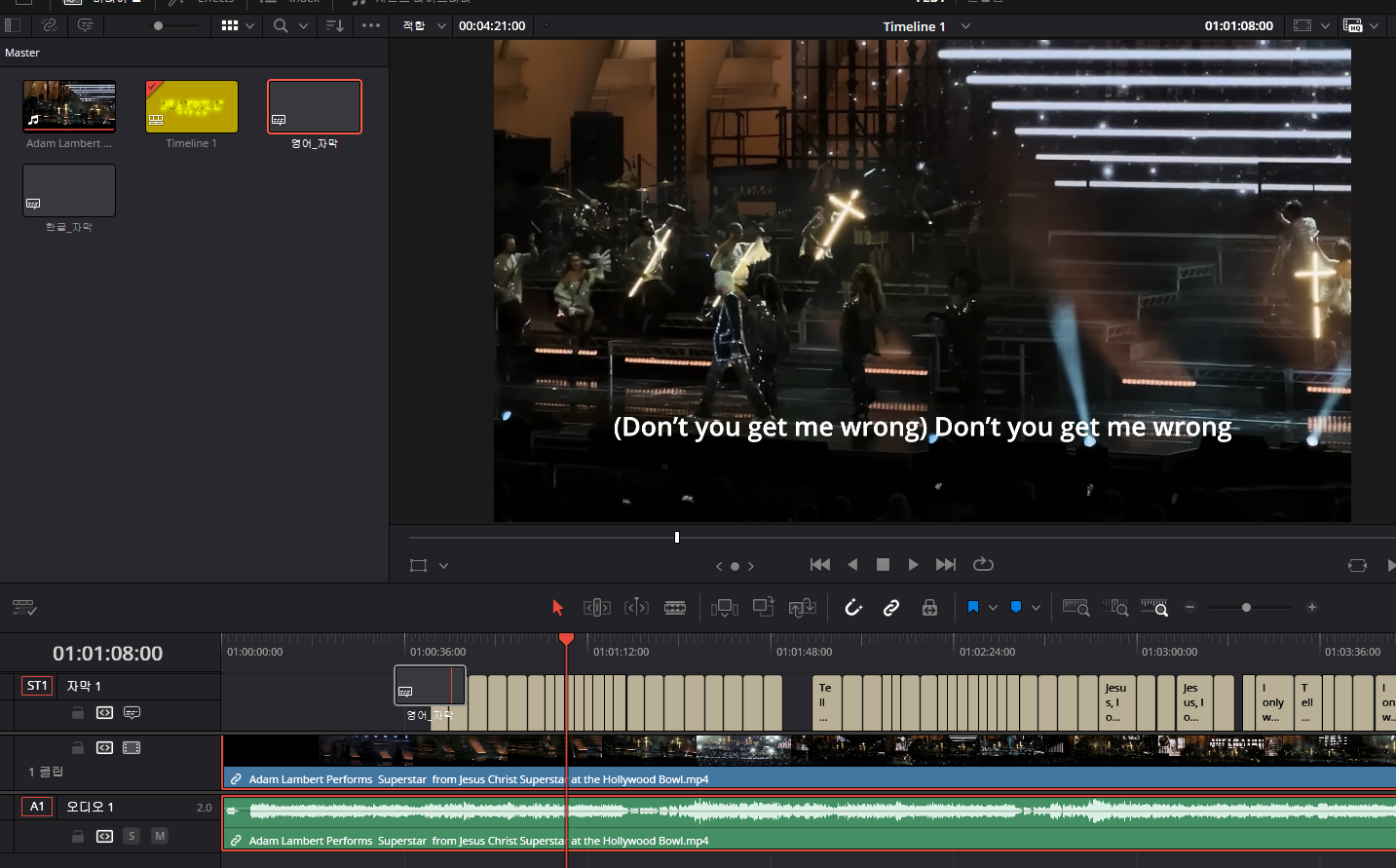Toggle media pool bin list sidebar
The height and width of the screenshot is (868, 1396).
coord(13,25)
